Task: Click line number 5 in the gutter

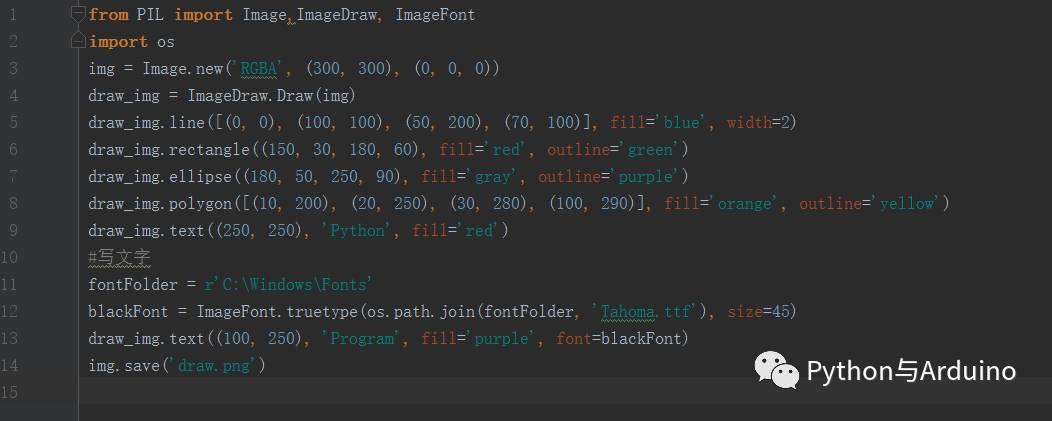Action: coord(13,123)
